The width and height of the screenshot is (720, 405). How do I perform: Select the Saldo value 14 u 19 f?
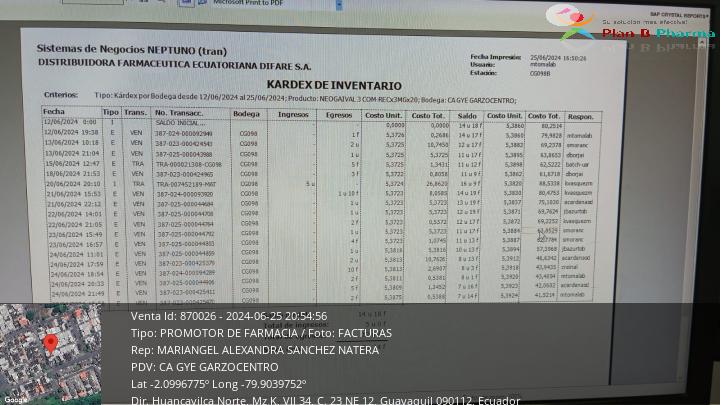[x=468, y=193]
